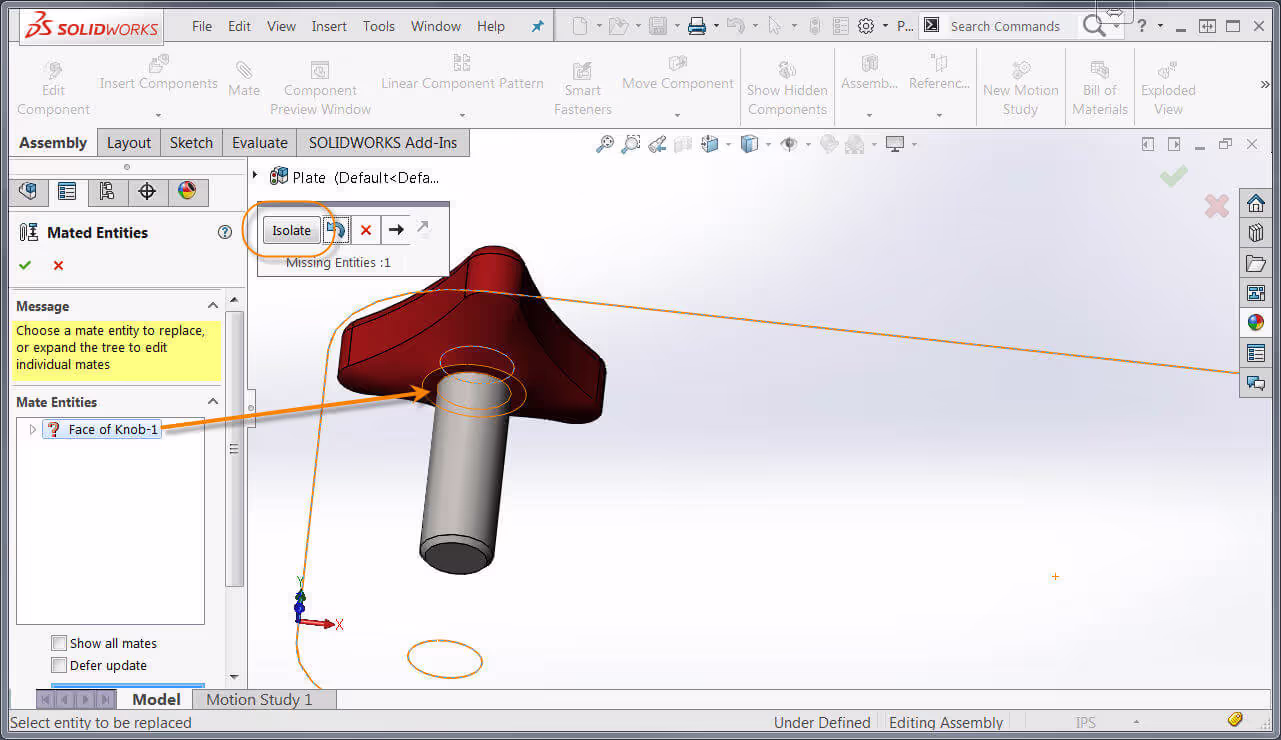Click the Smart Fasteners button

click(582, 89)
